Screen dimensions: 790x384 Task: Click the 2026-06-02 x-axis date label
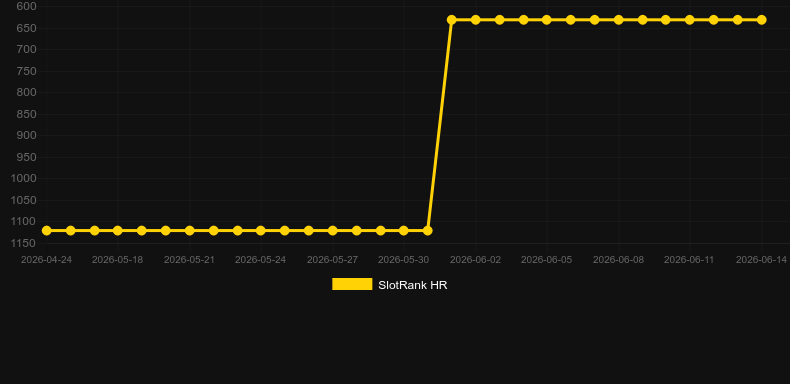coord(475,260)
